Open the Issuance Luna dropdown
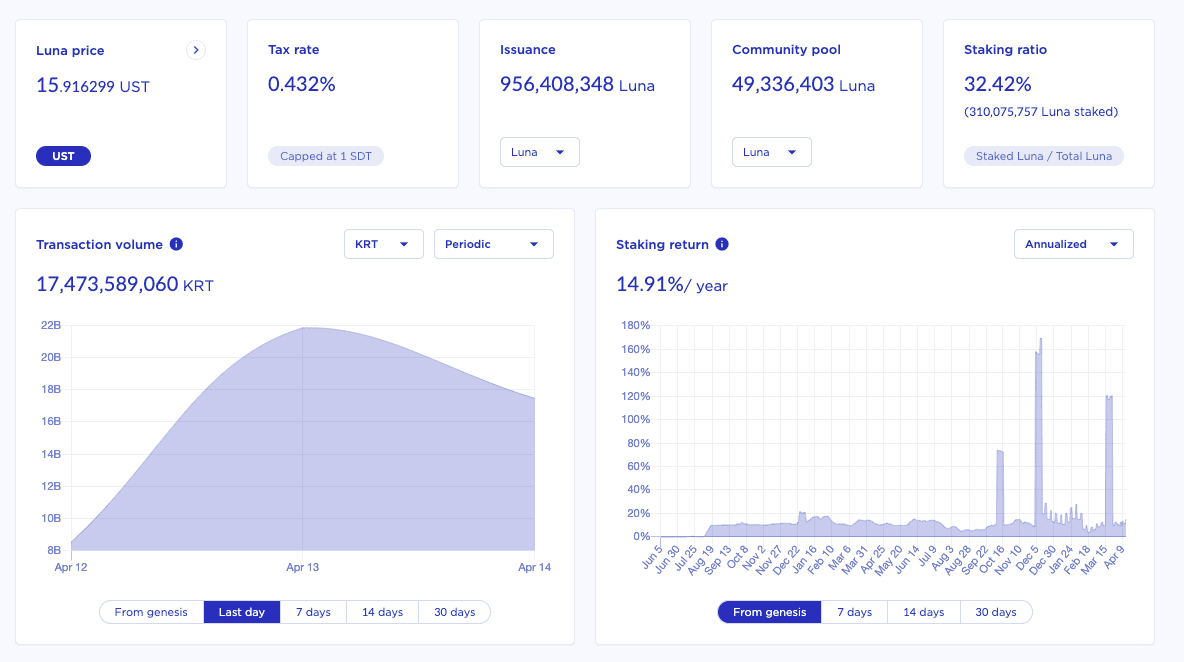The height and width of the screenshot is (662, 1184). pos(539,152)
